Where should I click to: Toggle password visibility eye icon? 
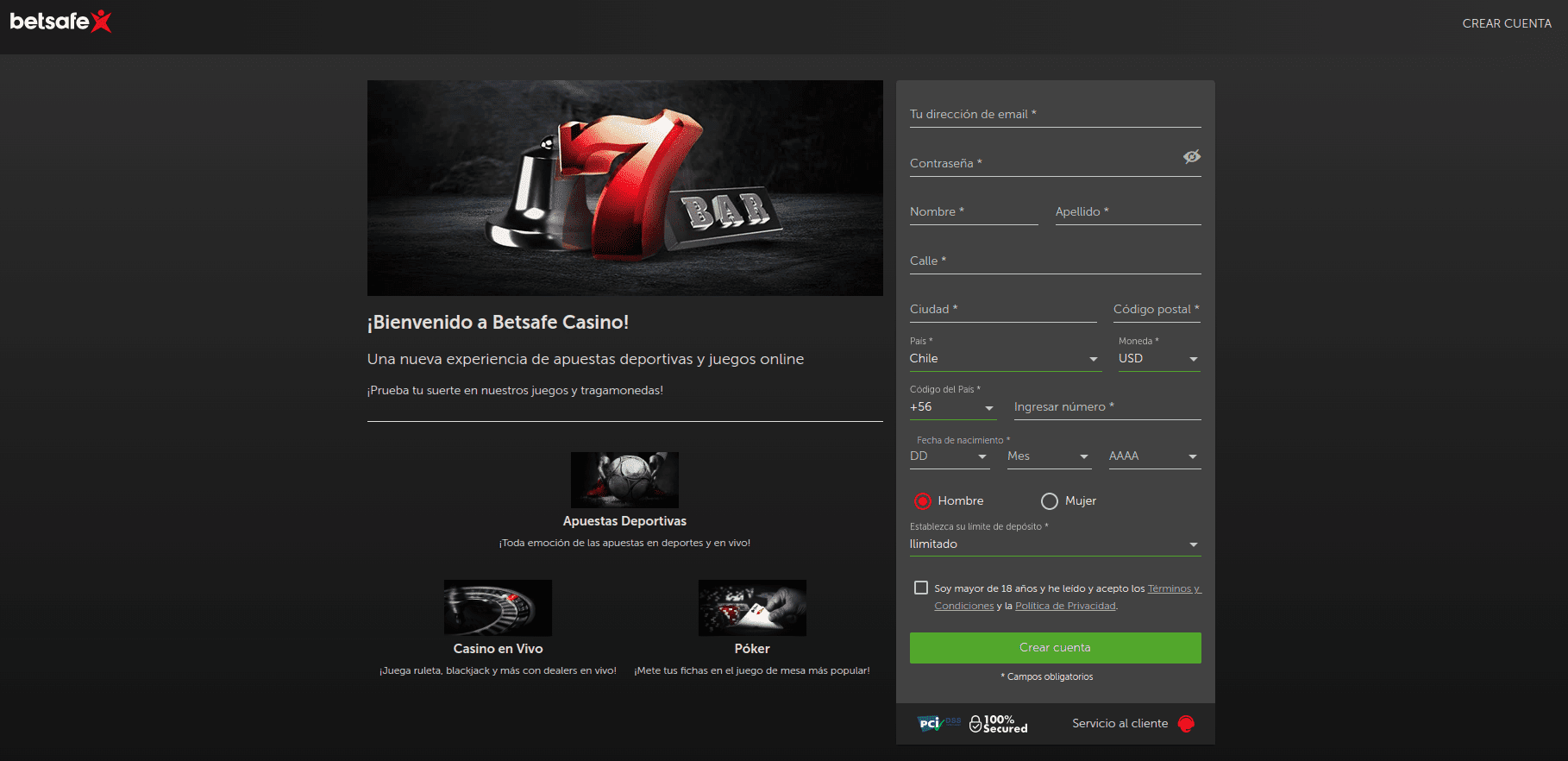(1191, 156)
